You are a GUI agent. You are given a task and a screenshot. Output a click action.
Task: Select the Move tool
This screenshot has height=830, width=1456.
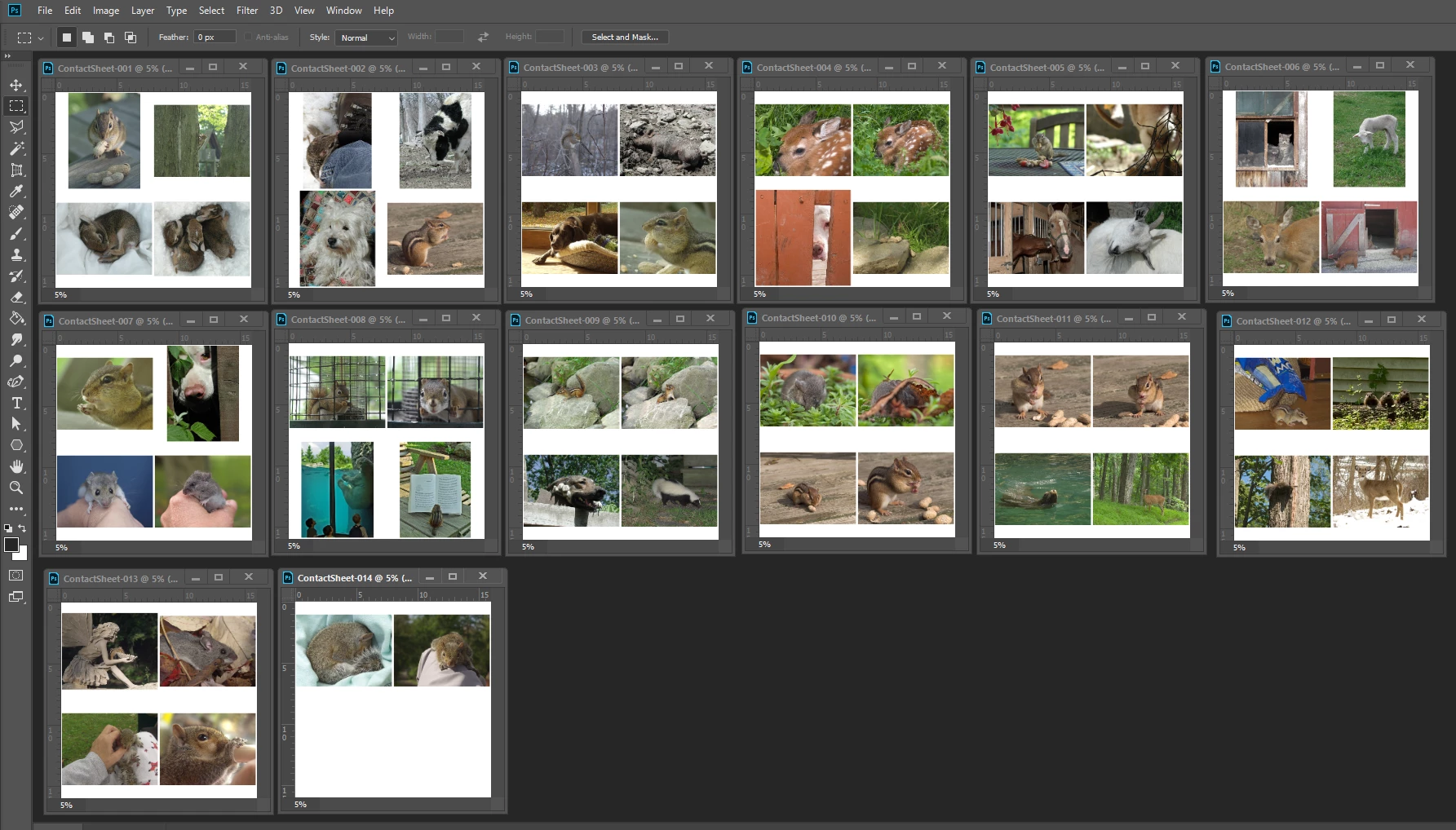(x=16, y=85)
